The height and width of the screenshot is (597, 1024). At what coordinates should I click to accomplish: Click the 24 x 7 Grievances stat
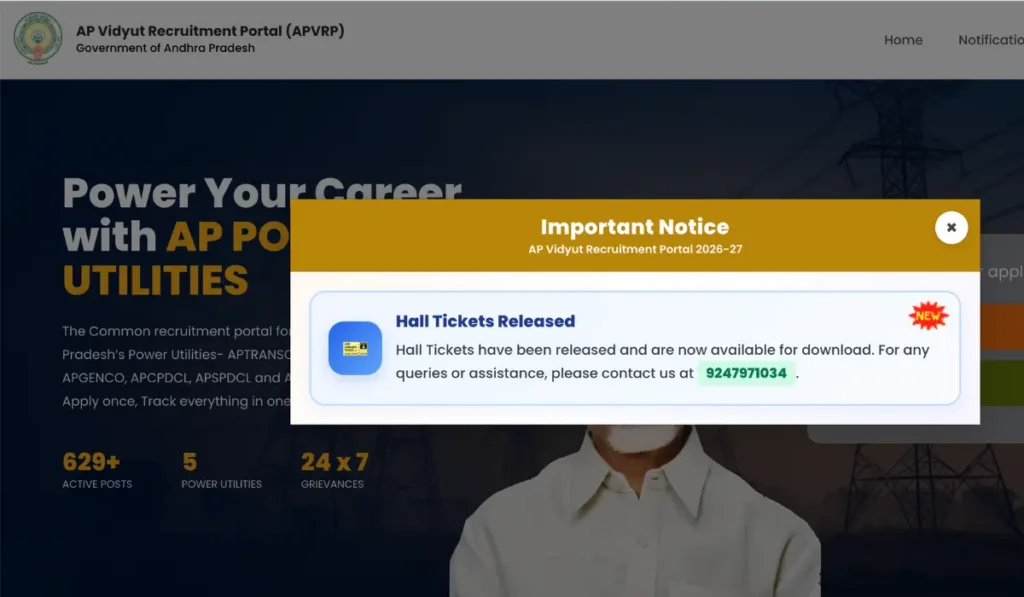point(334,470)
